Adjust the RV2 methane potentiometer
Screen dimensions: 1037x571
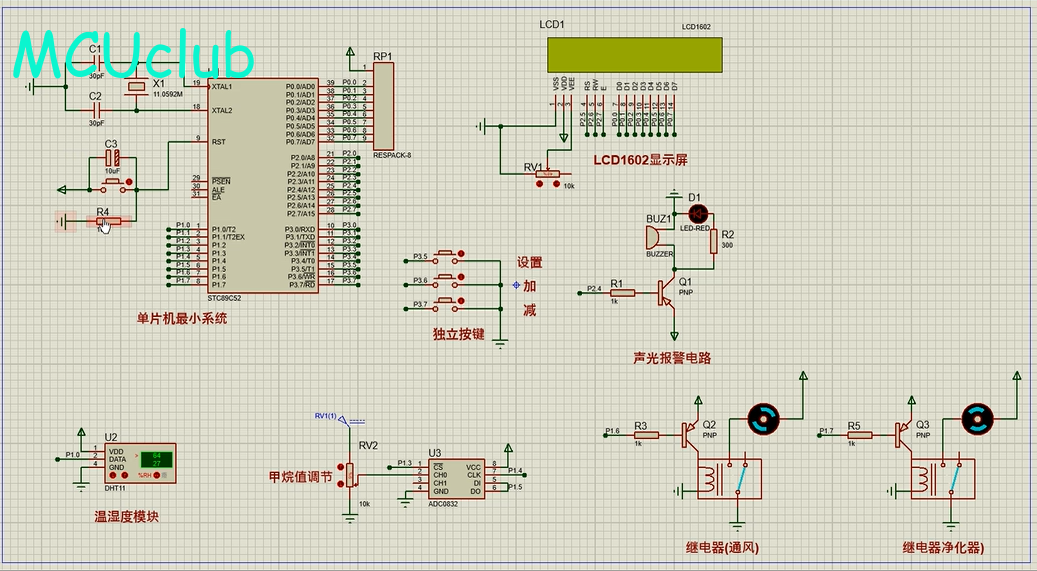349,475
